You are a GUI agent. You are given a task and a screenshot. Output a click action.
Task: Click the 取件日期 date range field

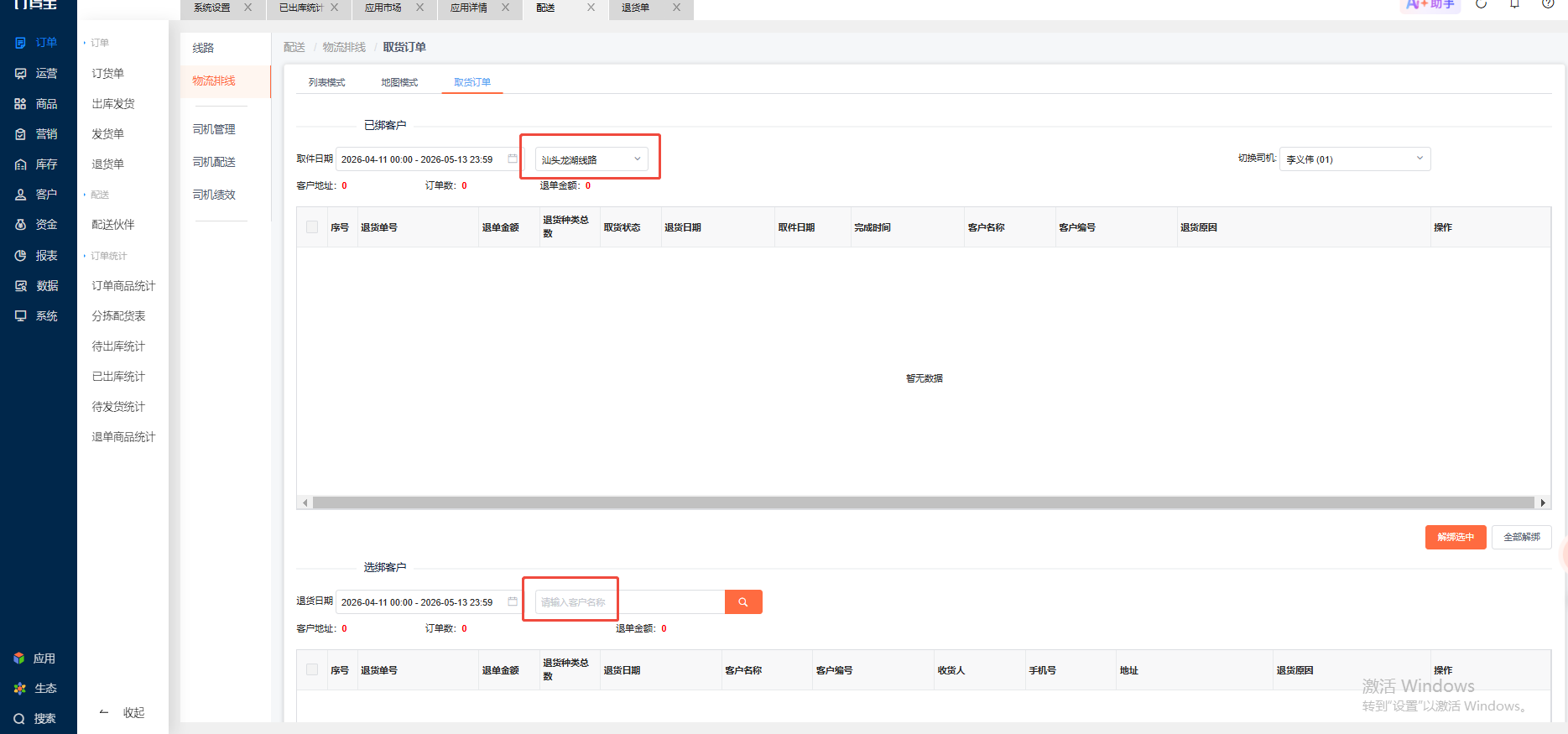pos(429,159)
